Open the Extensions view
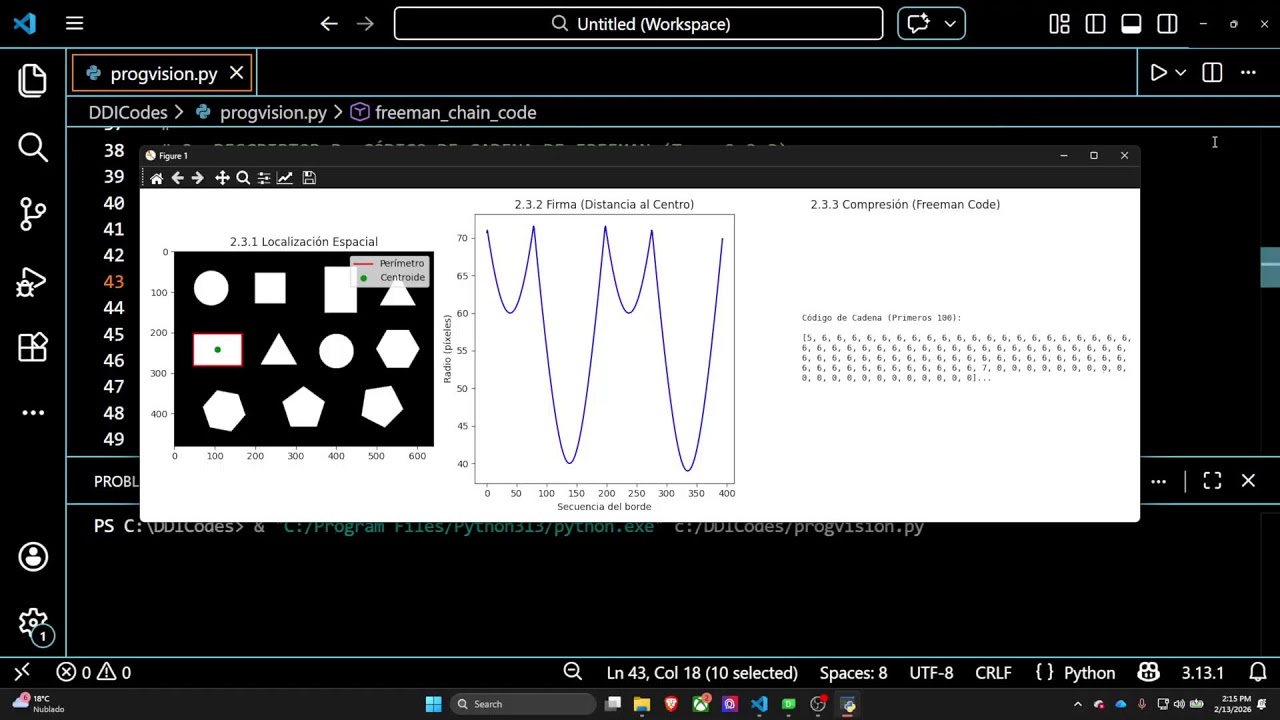The image size is (1280, 720). point(33,347)
